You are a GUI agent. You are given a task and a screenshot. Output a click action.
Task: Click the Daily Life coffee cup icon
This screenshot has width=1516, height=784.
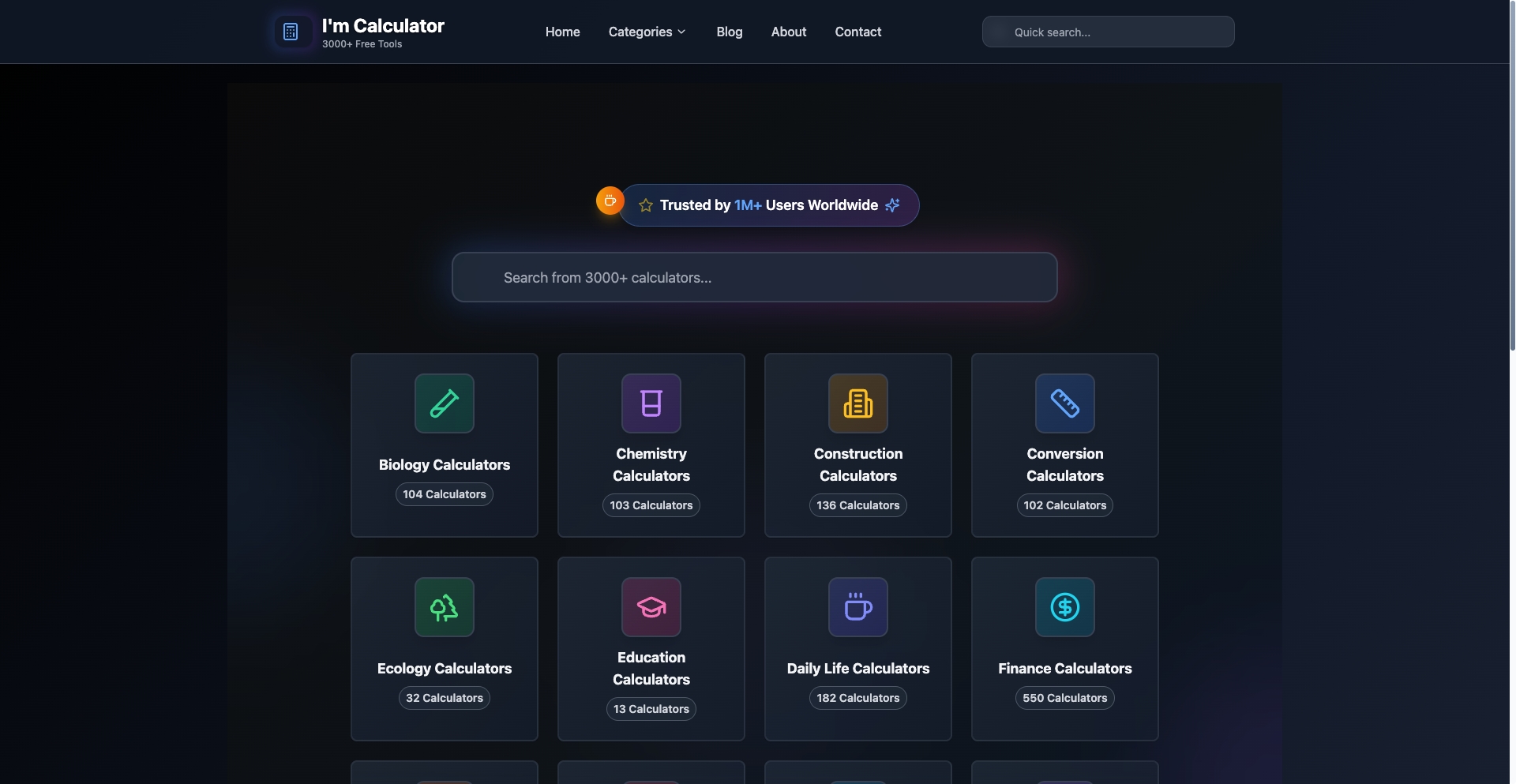(857, 607)
